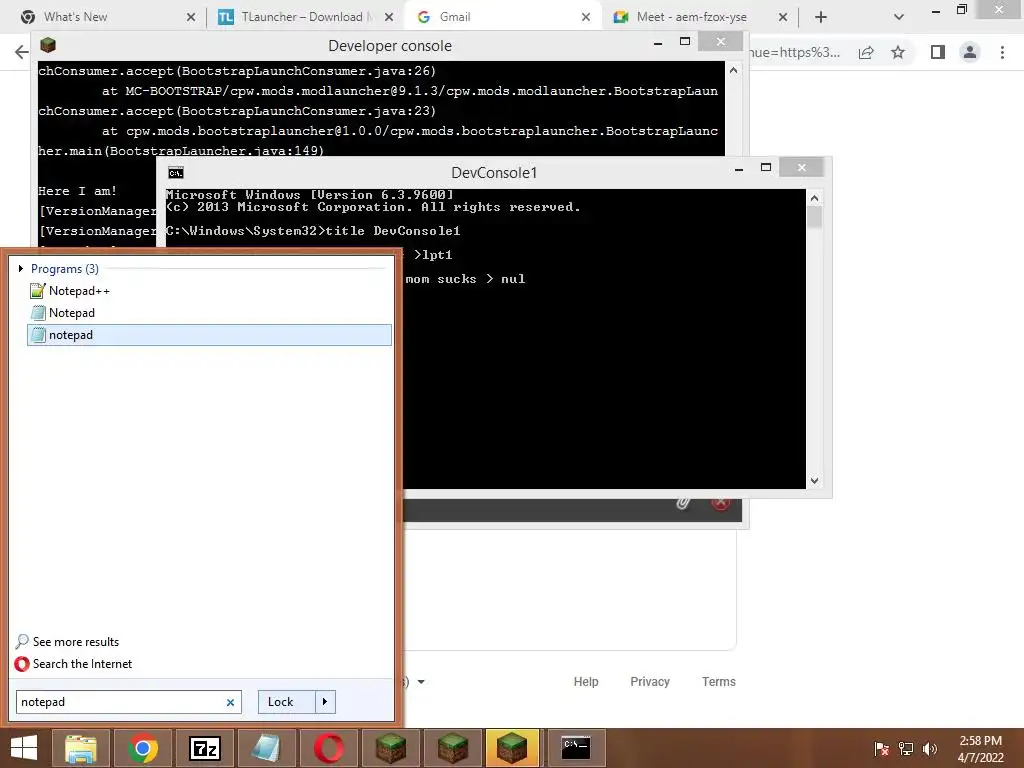Open Chrome's three-dot menu
The image size is (1024, 768).
(x=1002, y=52)
